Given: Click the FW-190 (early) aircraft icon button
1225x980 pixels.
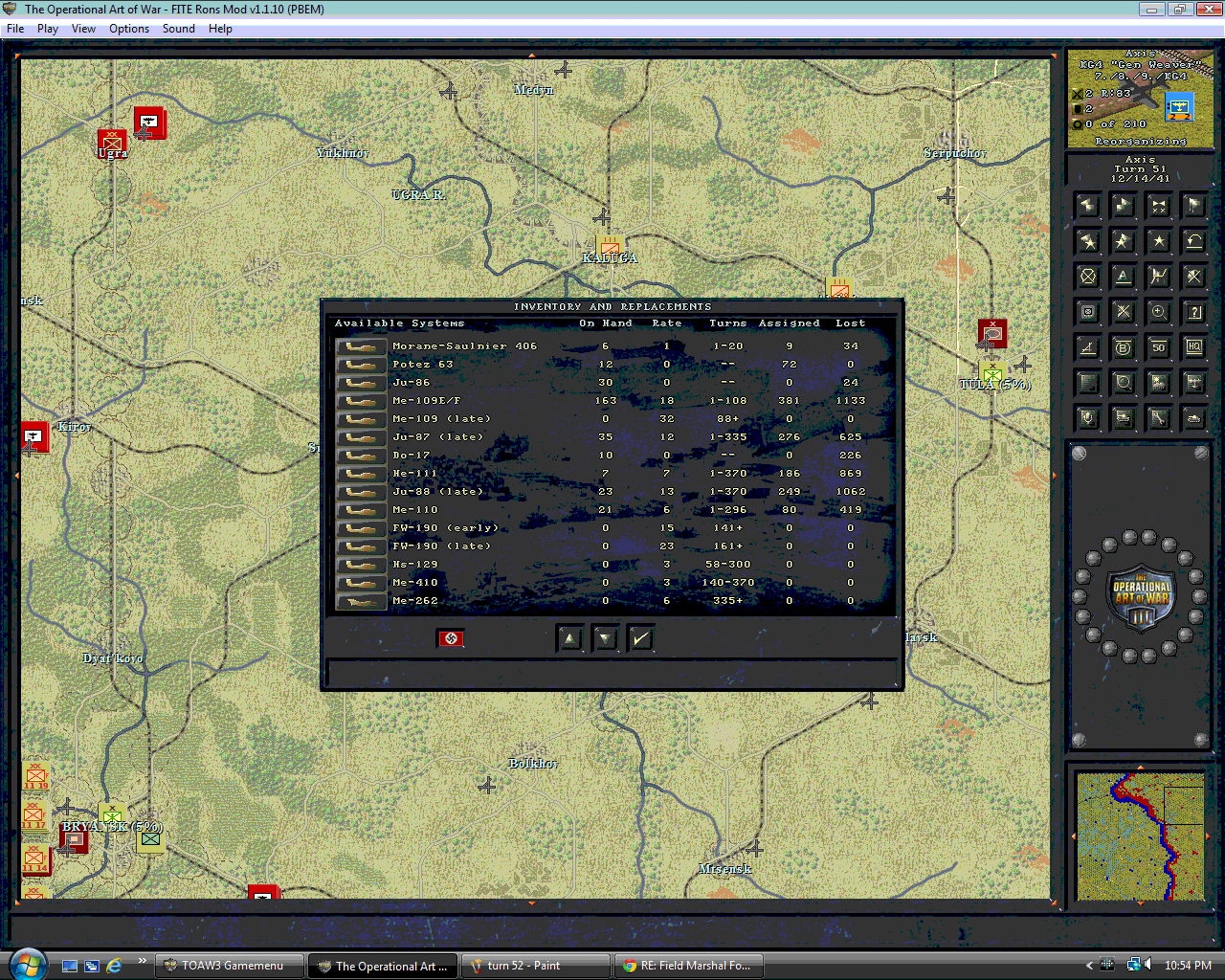Looking at the screenshot, I should coord(361,528).
